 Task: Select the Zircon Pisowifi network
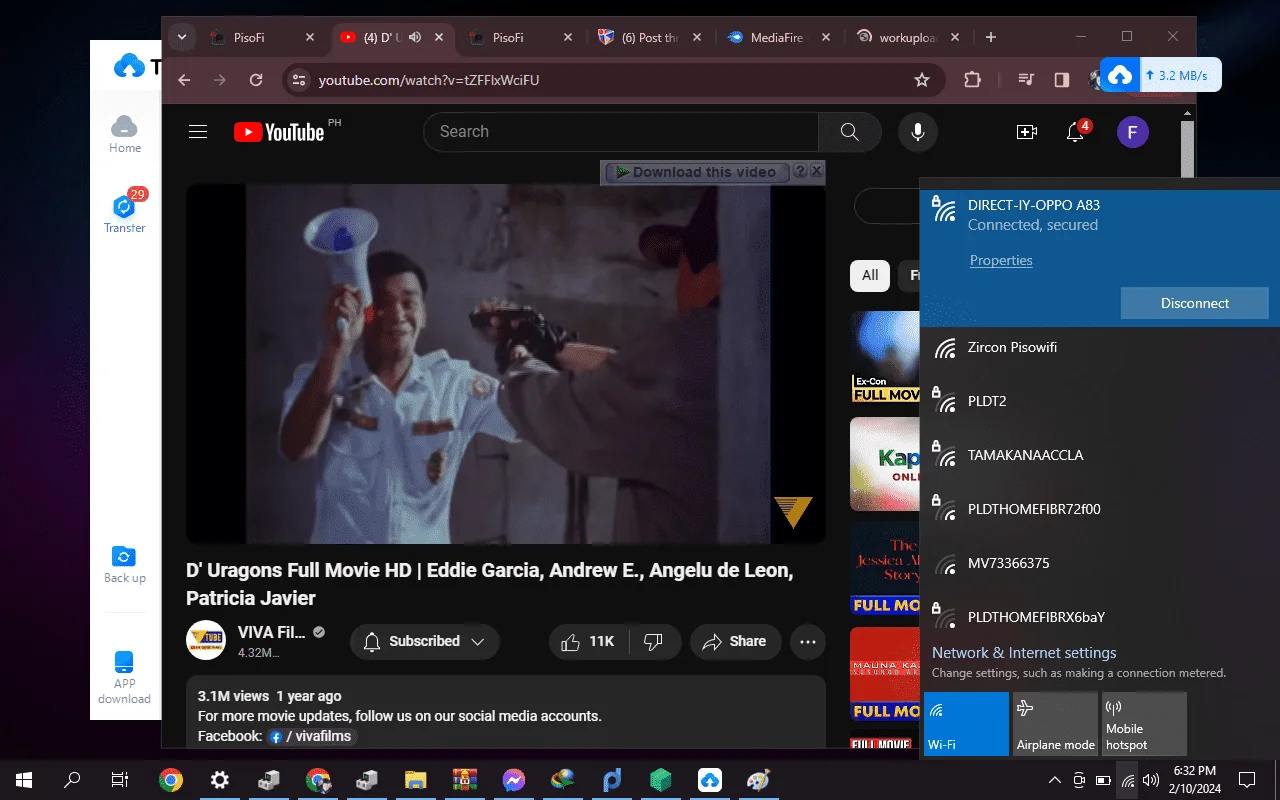(x=1100, y=348)
